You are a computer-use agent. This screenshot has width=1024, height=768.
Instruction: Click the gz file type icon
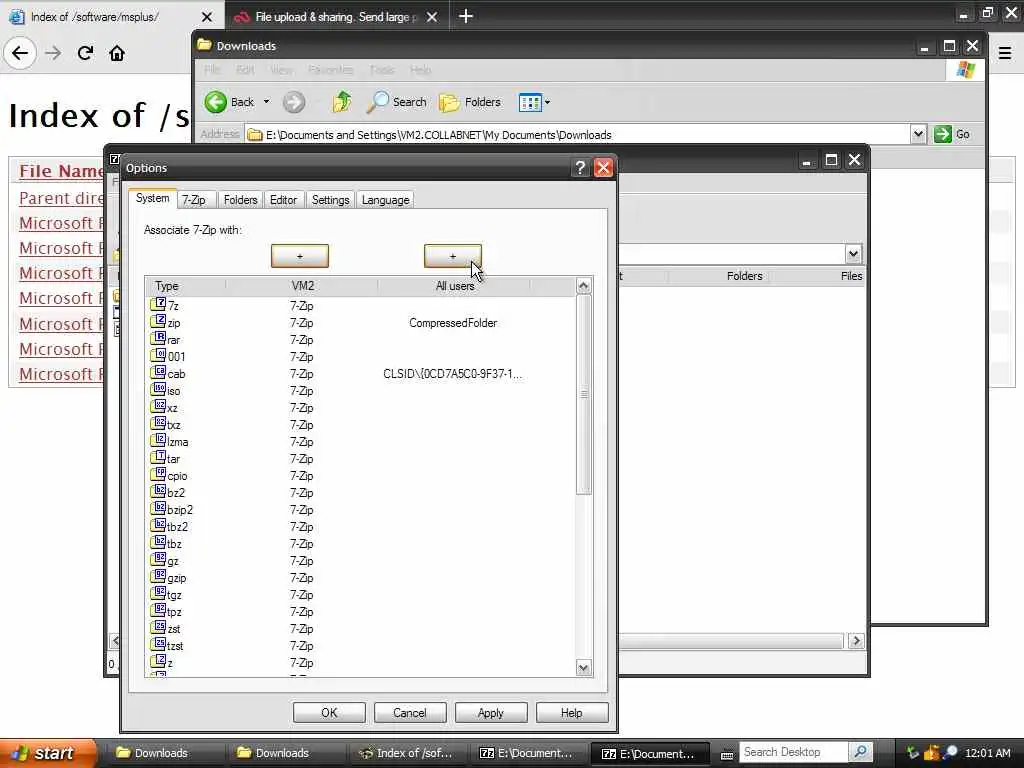point(158,559)
